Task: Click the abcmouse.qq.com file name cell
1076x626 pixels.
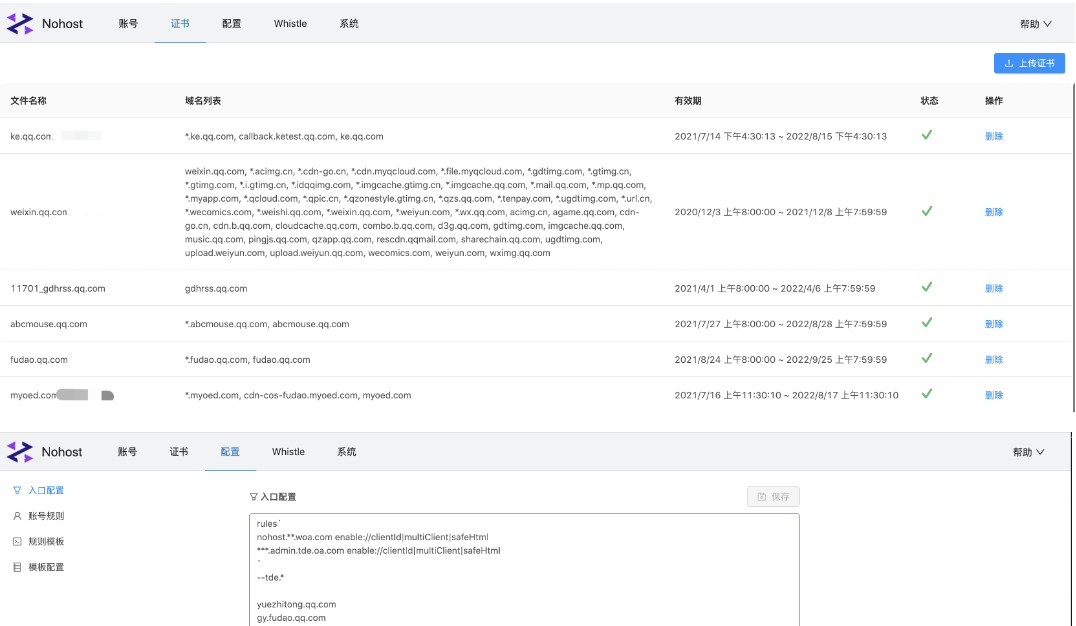Action: pos(49,324)
